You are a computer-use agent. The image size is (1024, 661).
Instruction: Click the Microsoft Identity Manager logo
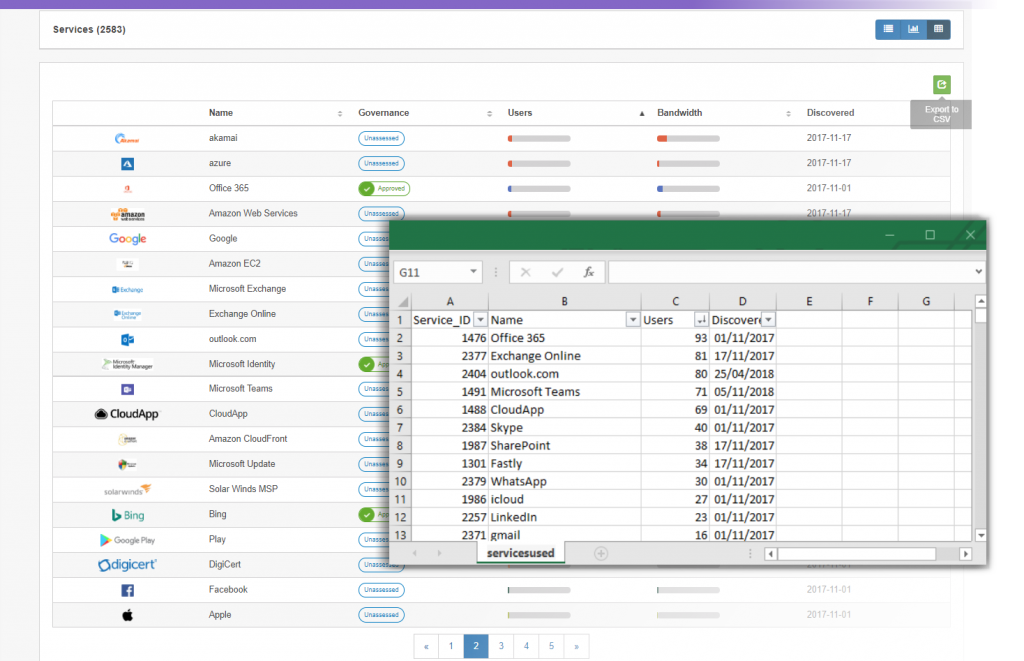[x=127, y=364]
